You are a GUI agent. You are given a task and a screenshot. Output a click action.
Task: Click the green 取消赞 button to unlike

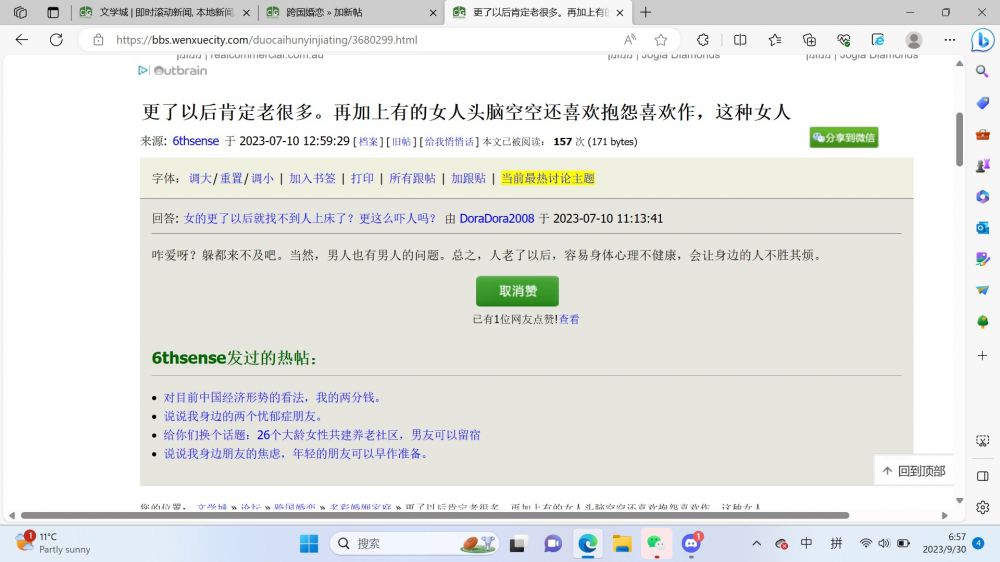click(x=517, y=291)
